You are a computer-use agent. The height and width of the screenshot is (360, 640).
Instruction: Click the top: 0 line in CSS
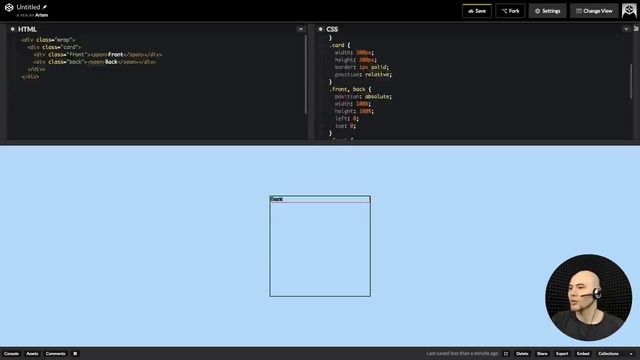(345, 126)
